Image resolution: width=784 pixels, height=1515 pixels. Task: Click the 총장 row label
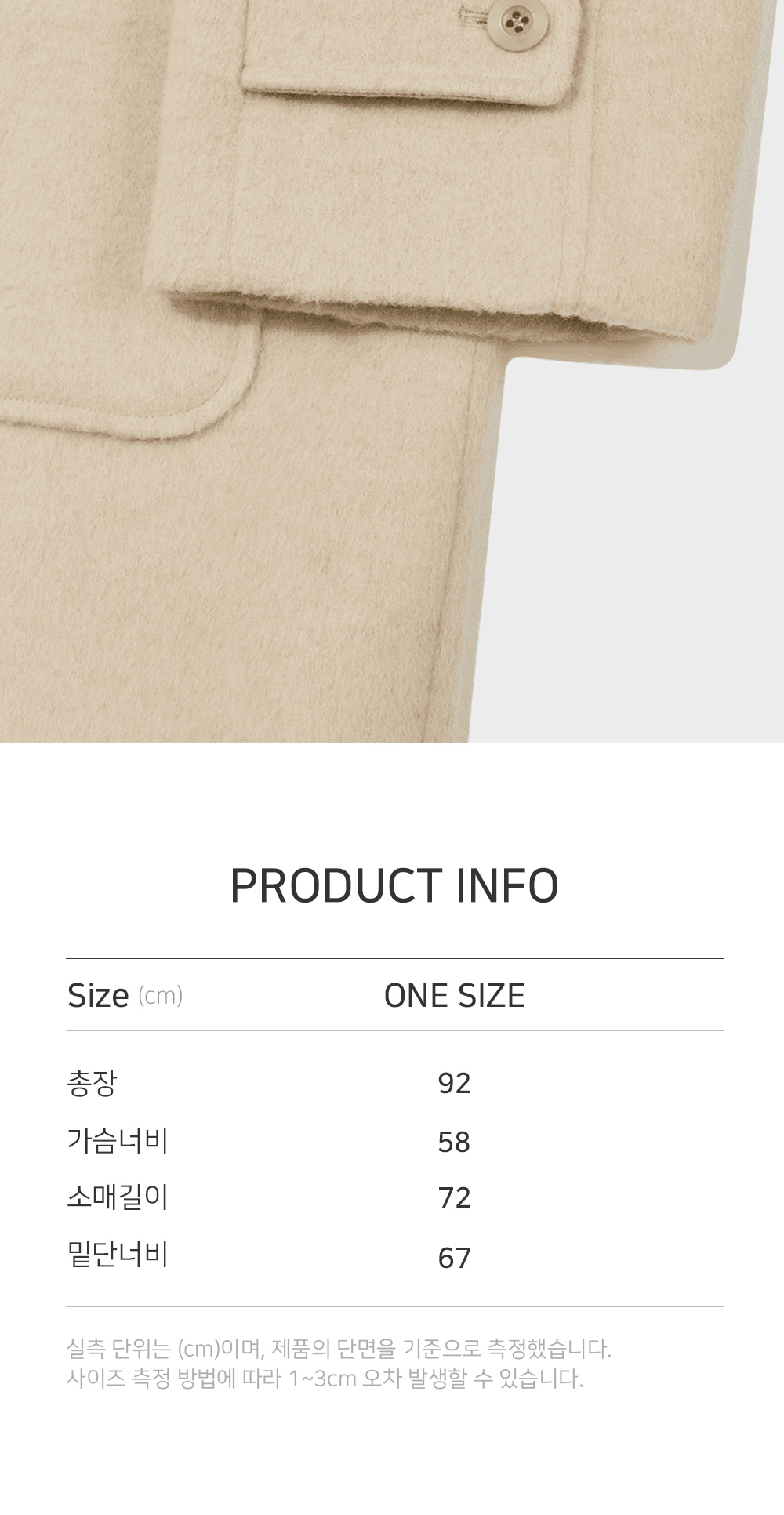pos(92,1083)
